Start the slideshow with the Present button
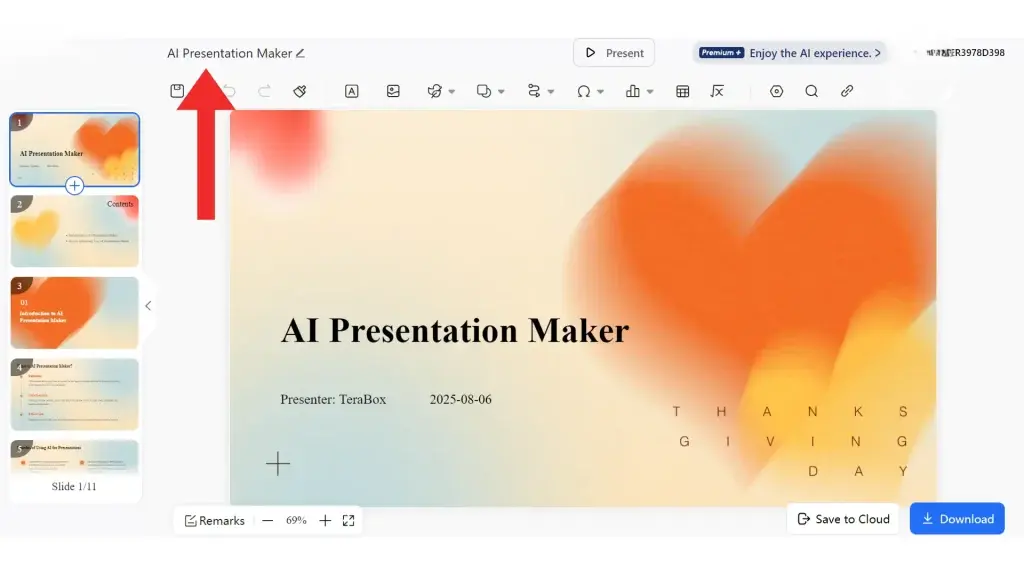 [613, 52]
